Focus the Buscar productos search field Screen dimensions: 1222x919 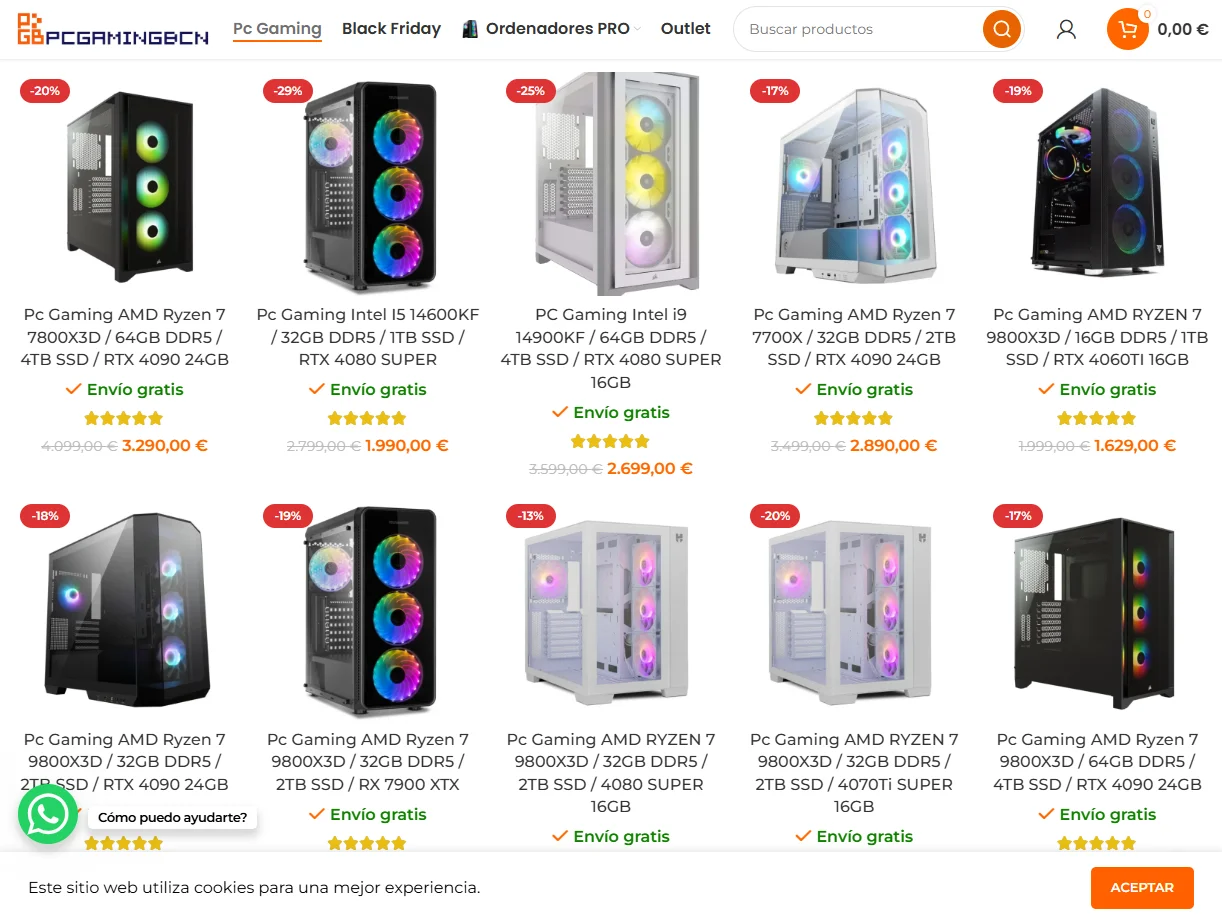(x=860, y=29)
